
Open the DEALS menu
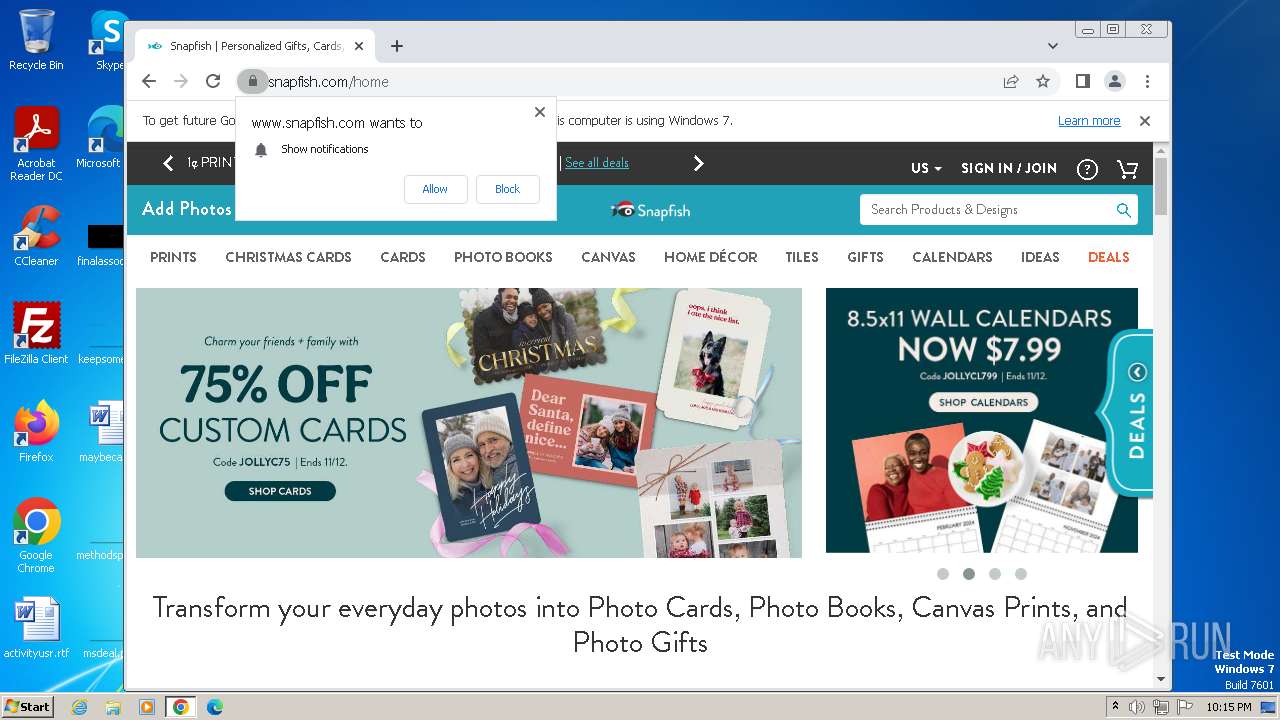click(x=1108, y=257)
